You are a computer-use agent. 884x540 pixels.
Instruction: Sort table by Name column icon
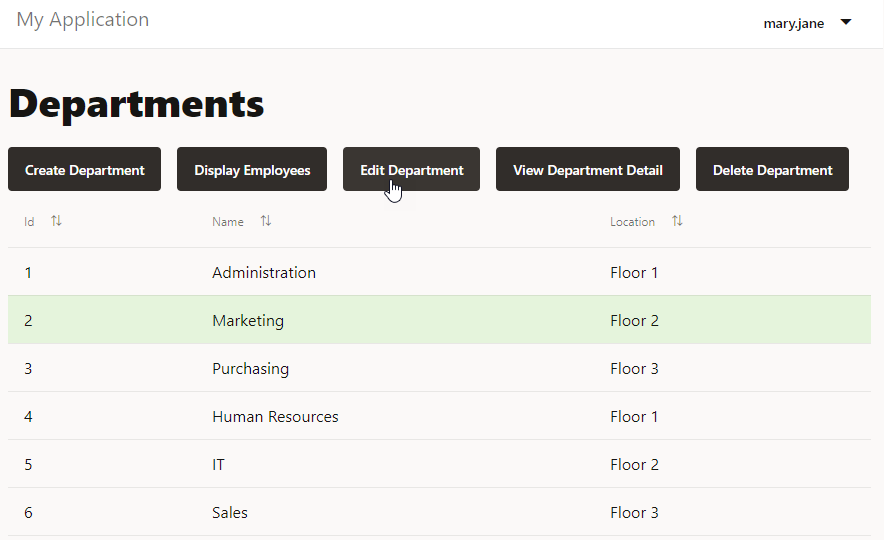266,221
